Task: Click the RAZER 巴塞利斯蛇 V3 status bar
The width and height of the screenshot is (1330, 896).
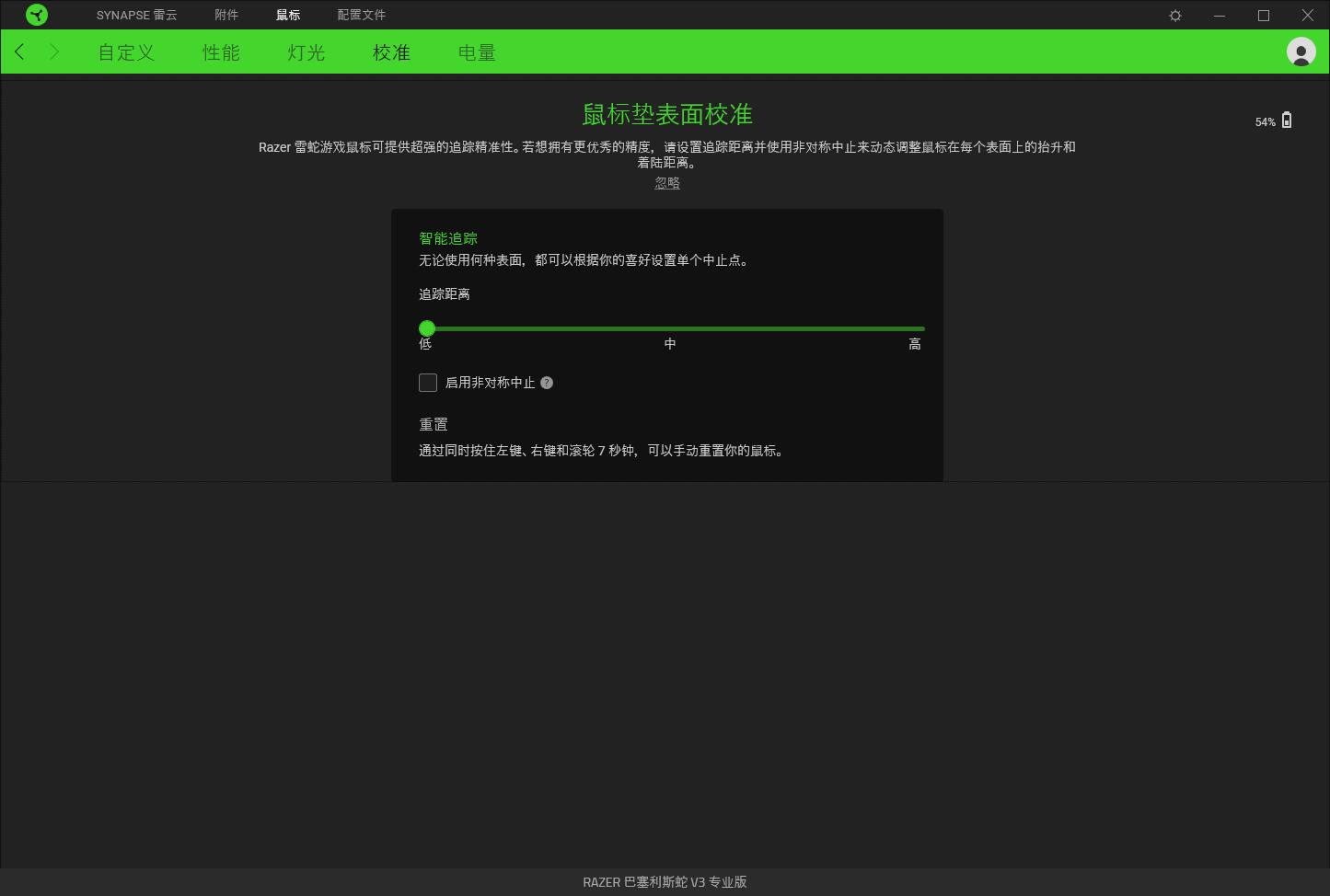Action: pos(665,881)
